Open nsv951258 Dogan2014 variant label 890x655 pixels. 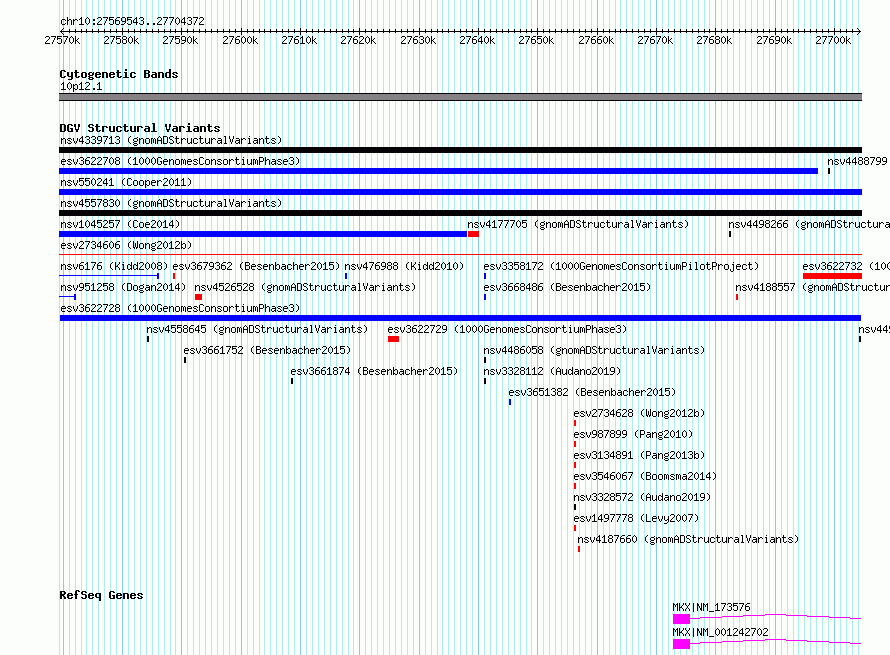point(123,287)
